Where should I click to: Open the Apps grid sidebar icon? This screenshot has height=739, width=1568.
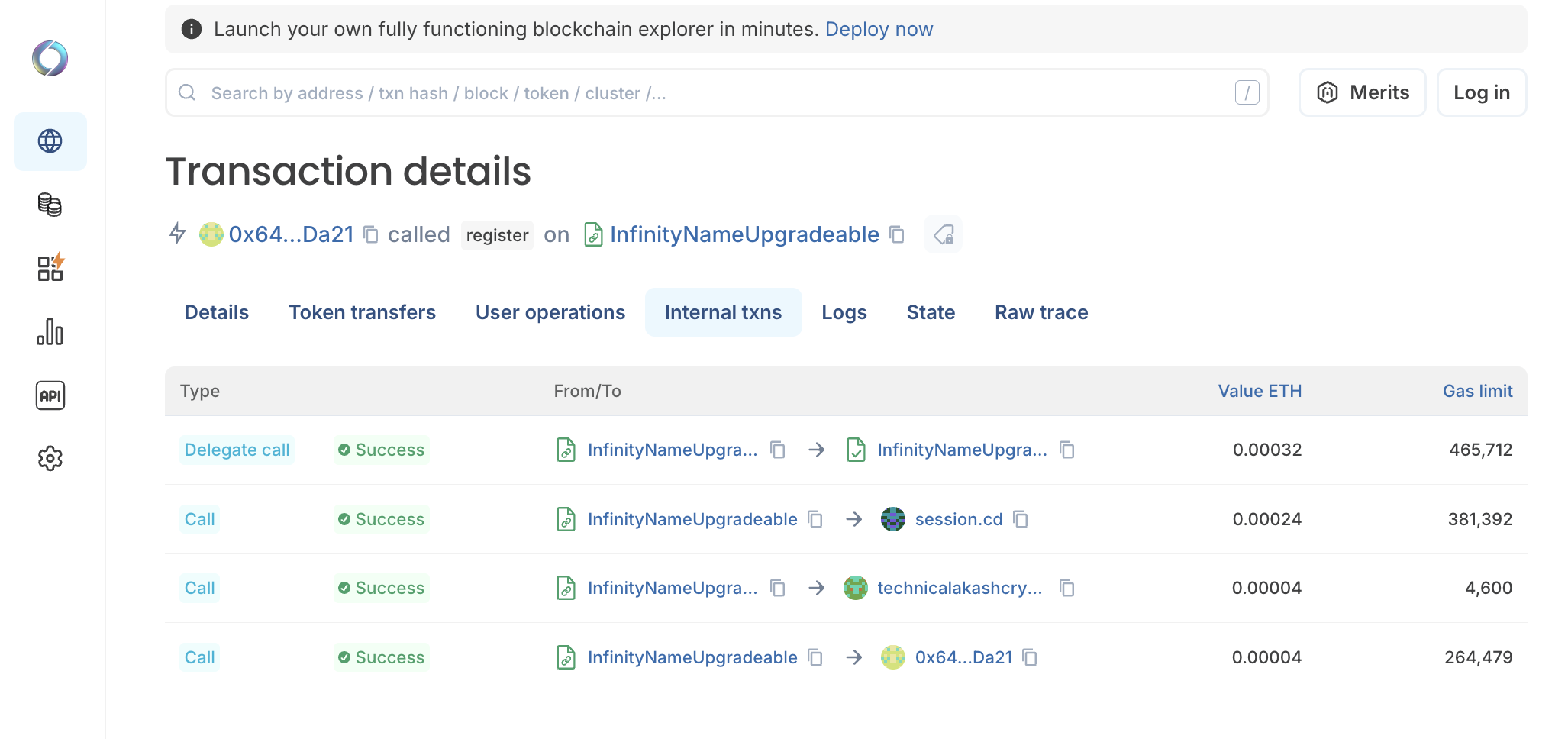[x=50, y=268]
